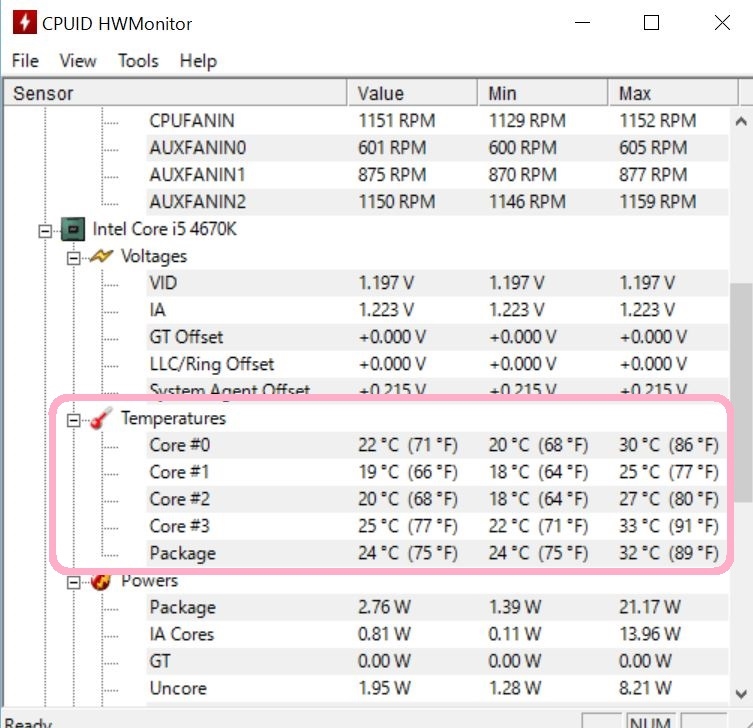Select the Core #0 temperature row
Viewport: 753px width, 728px height.
coord(437,445)
